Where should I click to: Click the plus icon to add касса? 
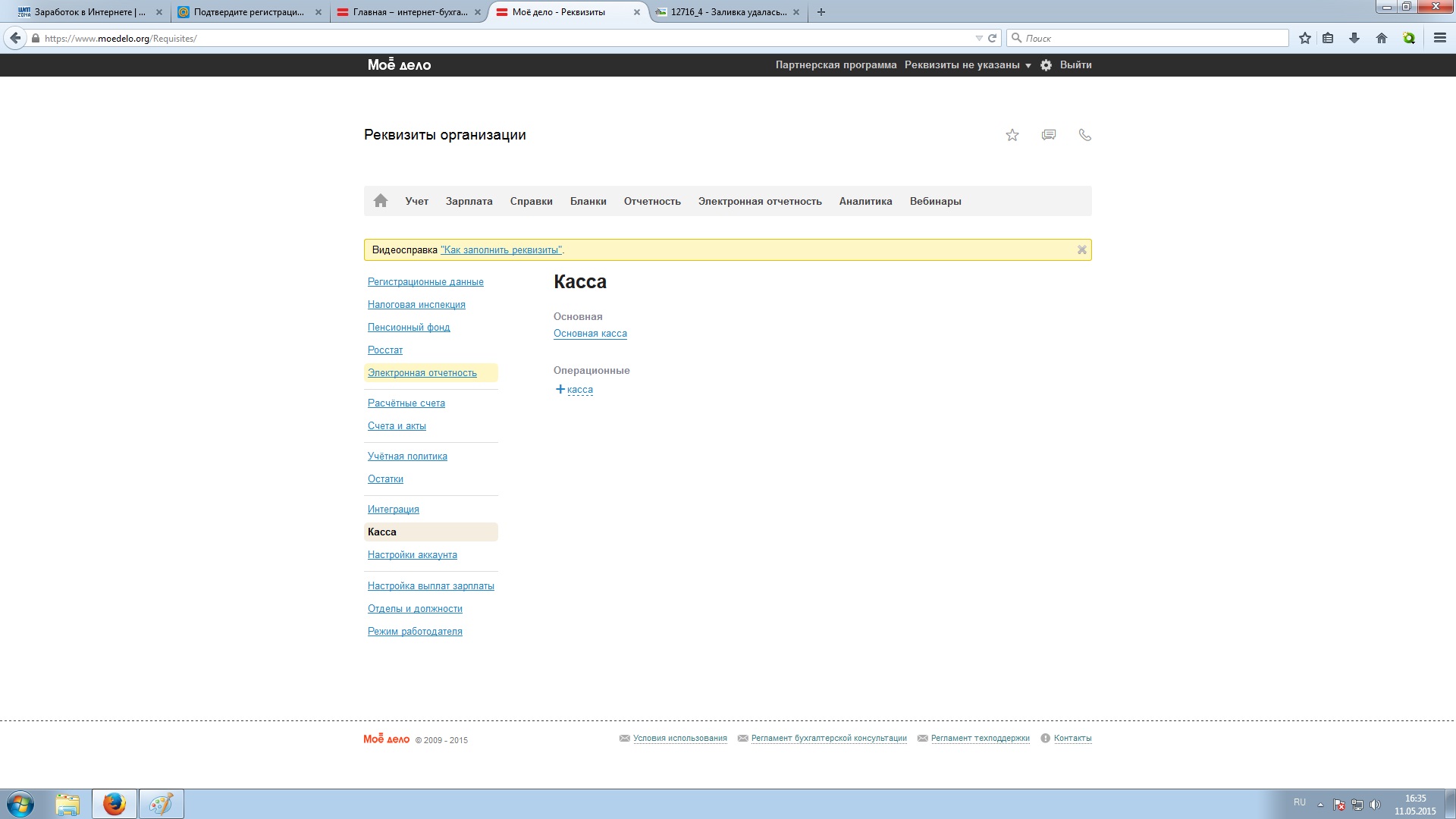pos(560,389)
